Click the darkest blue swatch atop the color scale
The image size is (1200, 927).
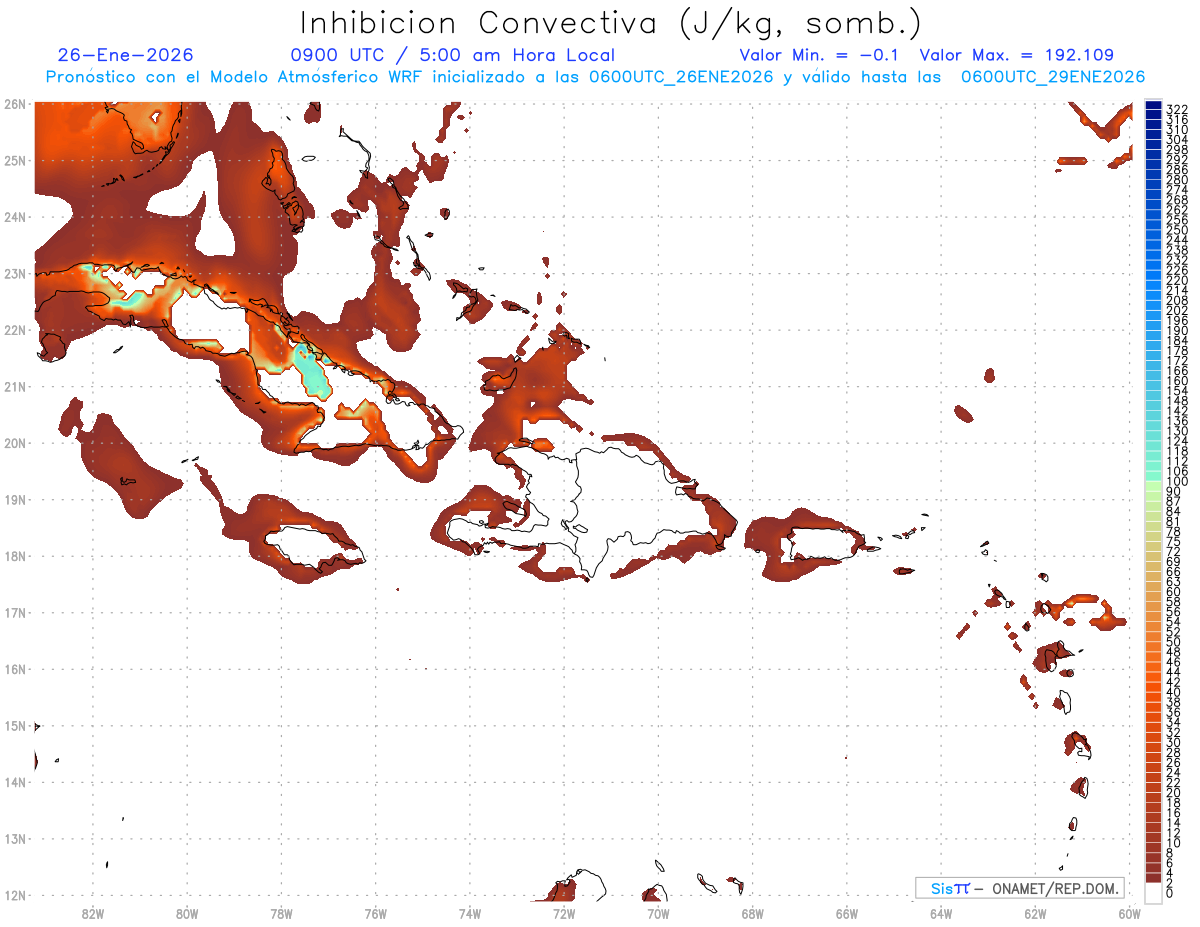1153,105
